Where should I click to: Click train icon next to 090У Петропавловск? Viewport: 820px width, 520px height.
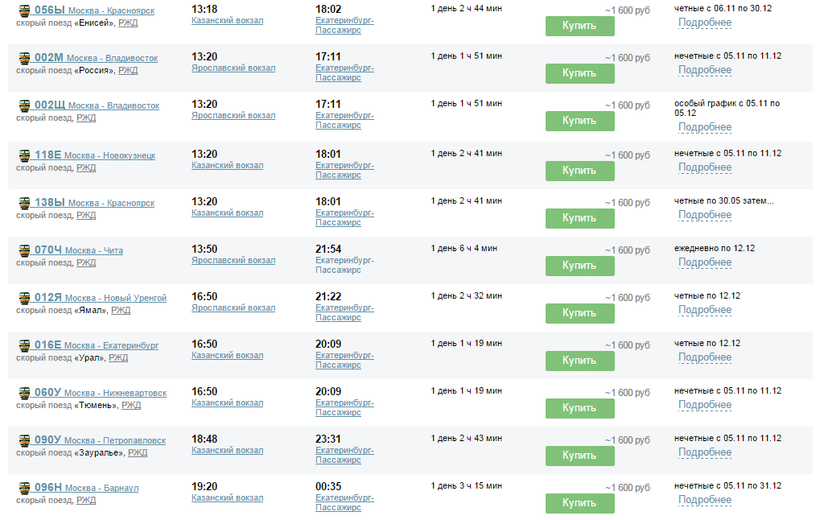(25, 440)
